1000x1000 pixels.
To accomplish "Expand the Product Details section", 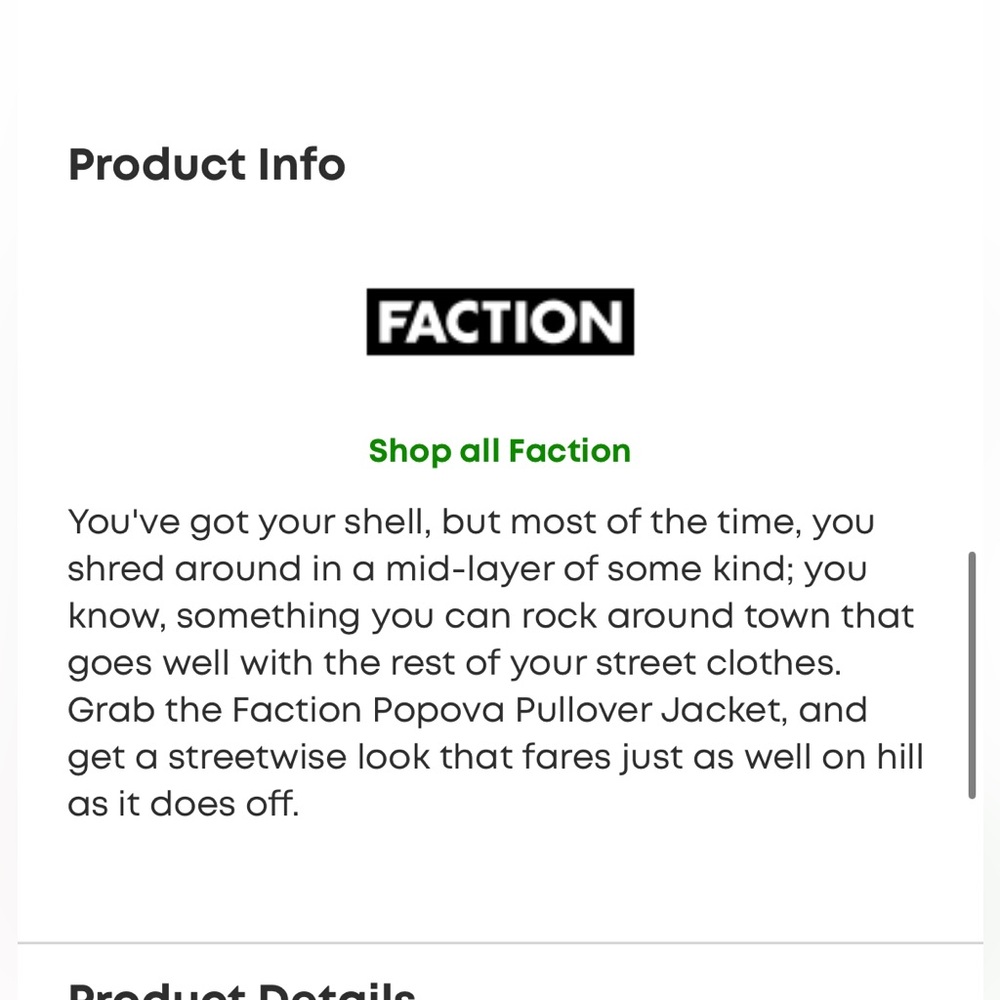I will 241,990.
